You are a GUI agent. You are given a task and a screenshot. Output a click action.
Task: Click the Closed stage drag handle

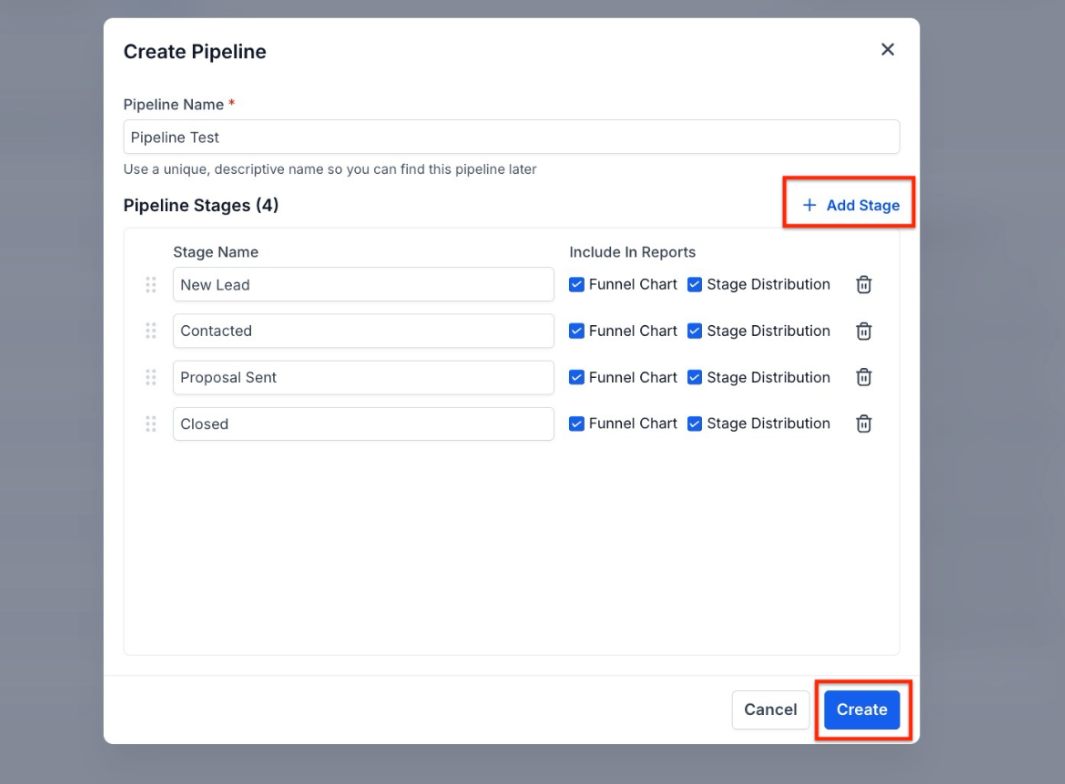(151, 424)
